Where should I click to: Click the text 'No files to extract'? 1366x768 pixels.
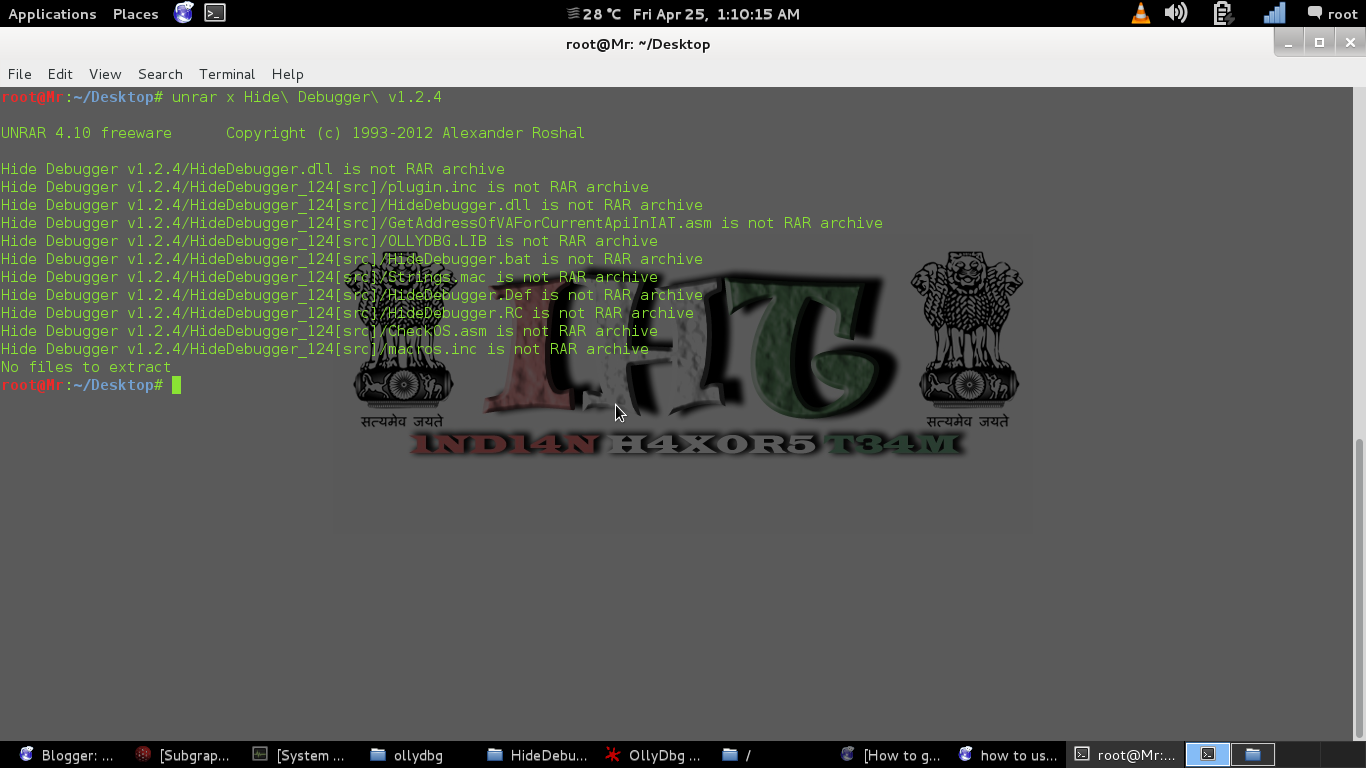pos(86,367)
